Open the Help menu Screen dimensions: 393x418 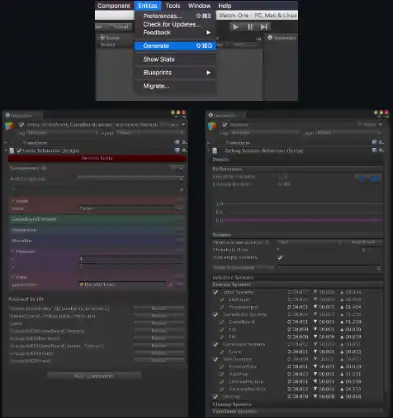click(225, 6)
